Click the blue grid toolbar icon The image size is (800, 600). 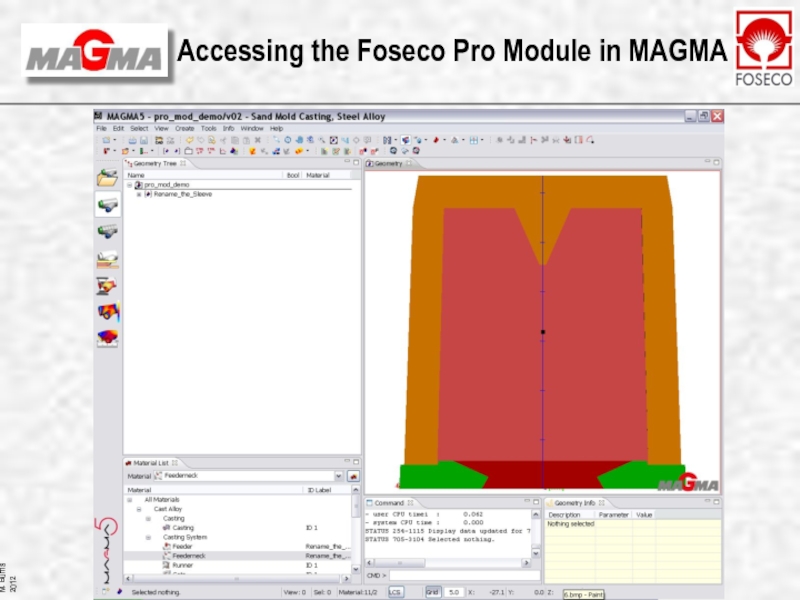(474, 140)
